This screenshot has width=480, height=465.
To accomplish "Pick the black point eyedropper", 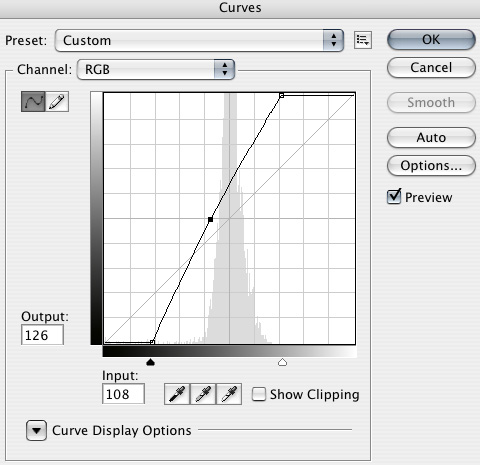I will tap(177, 394).
